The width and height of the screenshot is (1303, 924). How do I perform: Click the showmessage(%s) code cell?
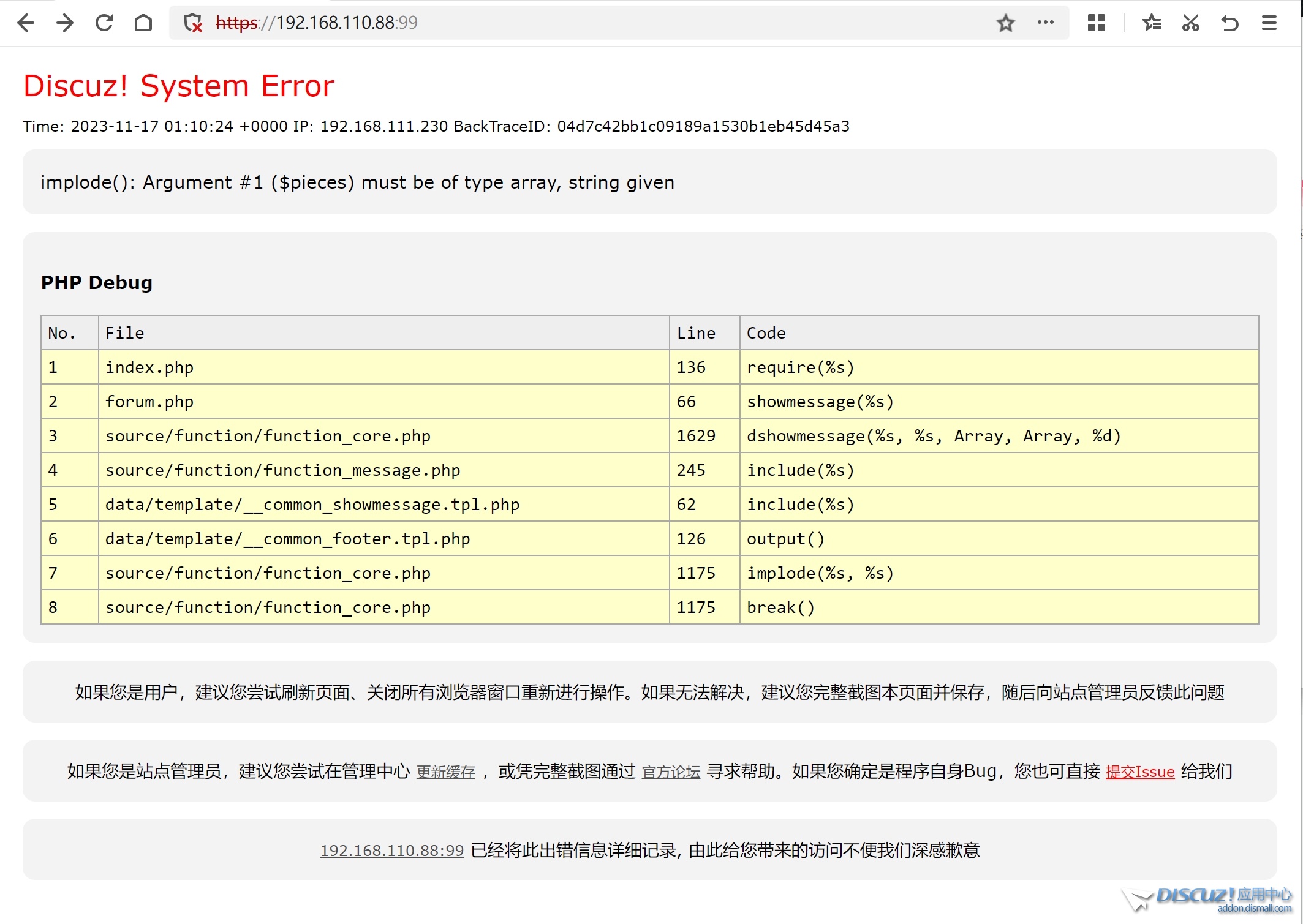point(999,402)
